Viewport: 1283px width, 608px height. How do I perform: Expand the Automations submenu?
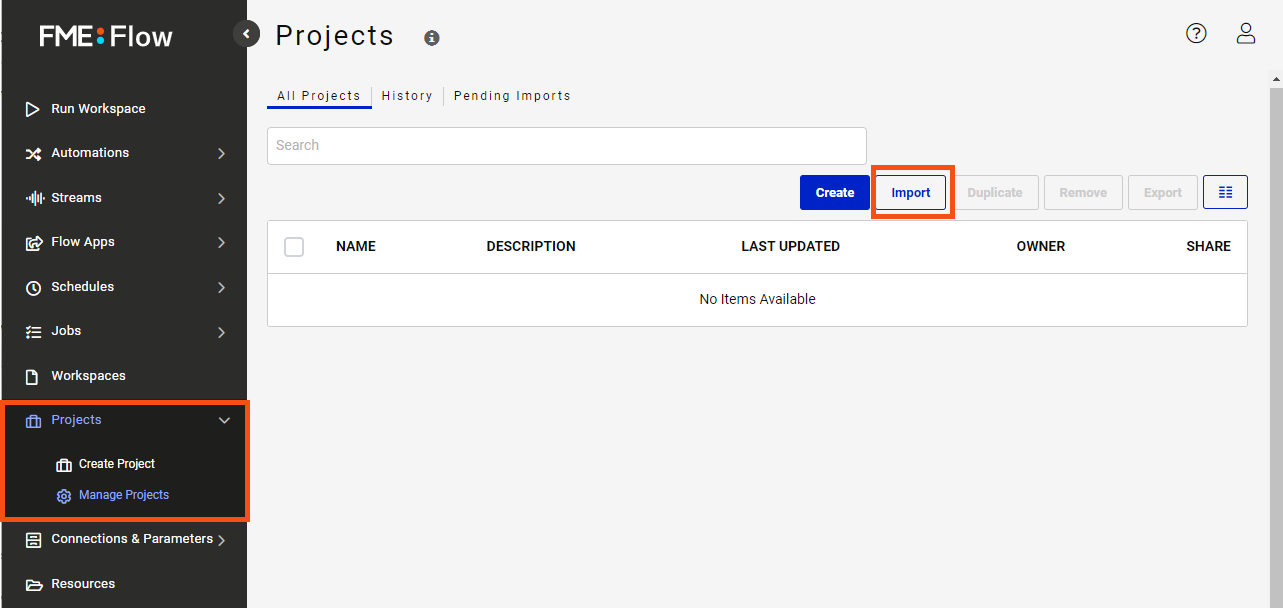pos(221,154)
